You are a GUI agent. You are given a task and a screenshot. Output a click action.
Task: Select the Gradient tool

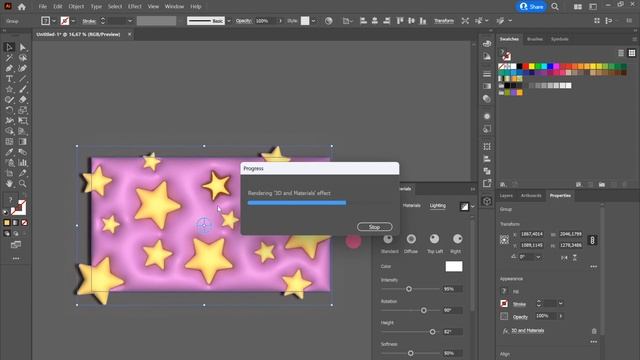(22, 142)
